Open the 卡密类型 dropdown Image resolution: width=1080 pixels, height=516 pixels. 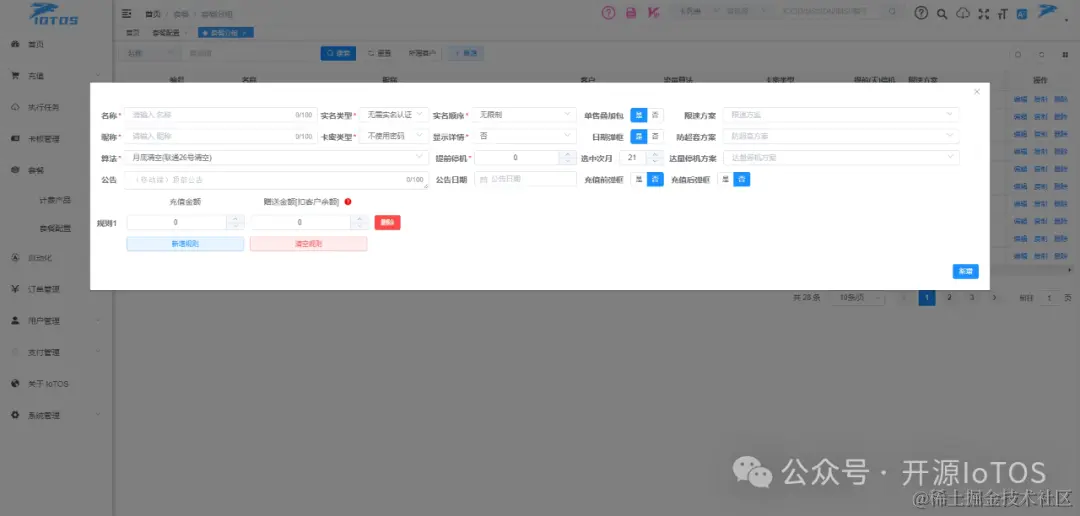point(394,136)
